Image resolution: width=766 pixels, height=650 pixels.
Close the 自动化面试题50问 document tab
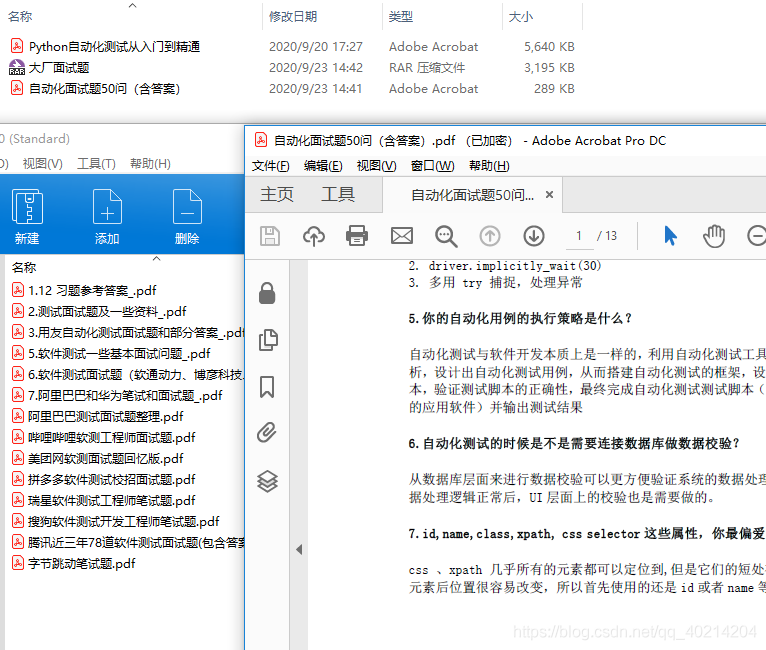click(549, 195)
